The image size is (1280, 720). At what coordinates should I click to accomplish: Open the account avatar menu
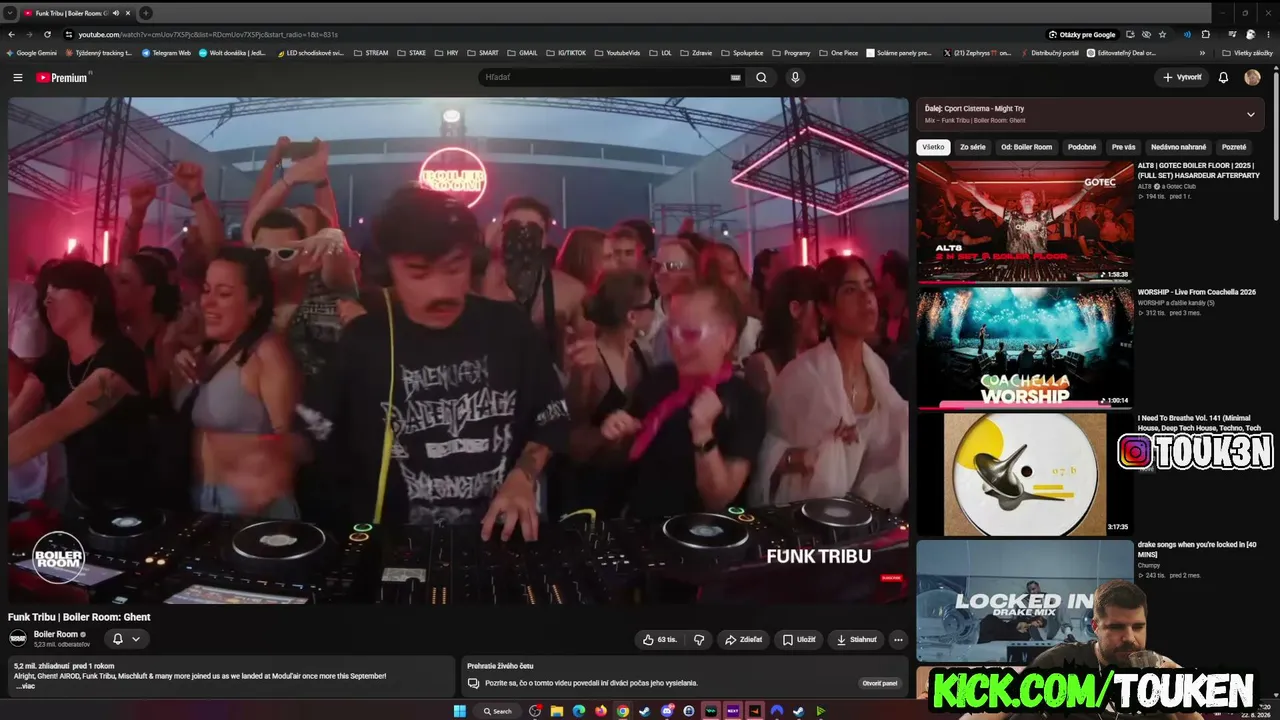point(1252,77)
